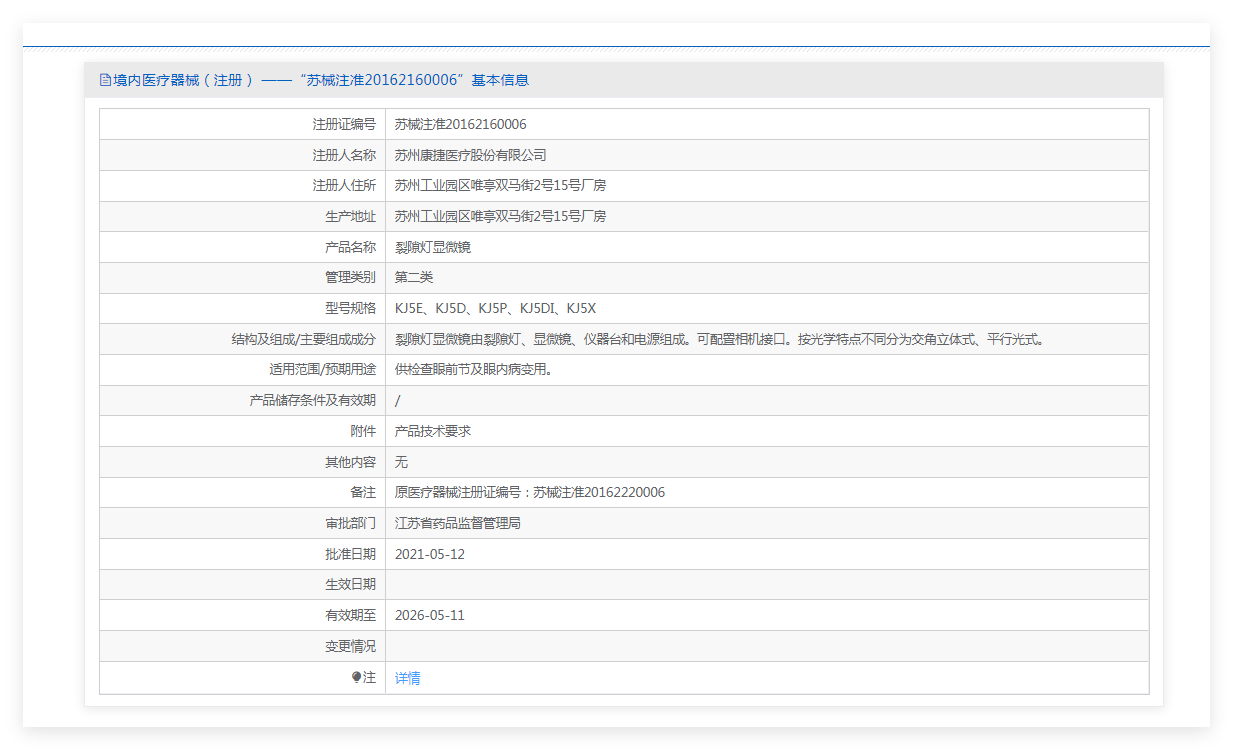Click the 结构及组成 description text

click(720, 339)
